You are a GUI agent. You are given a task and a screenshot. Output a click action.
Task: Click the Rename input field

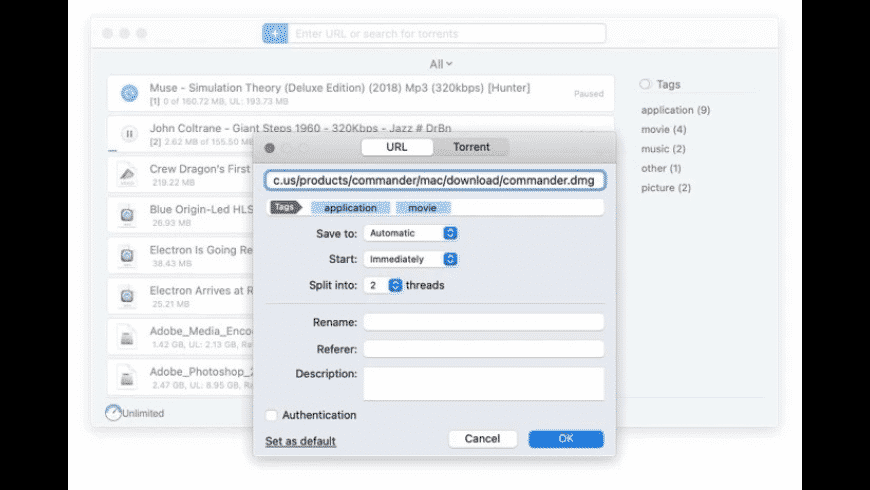pos(483,322)
